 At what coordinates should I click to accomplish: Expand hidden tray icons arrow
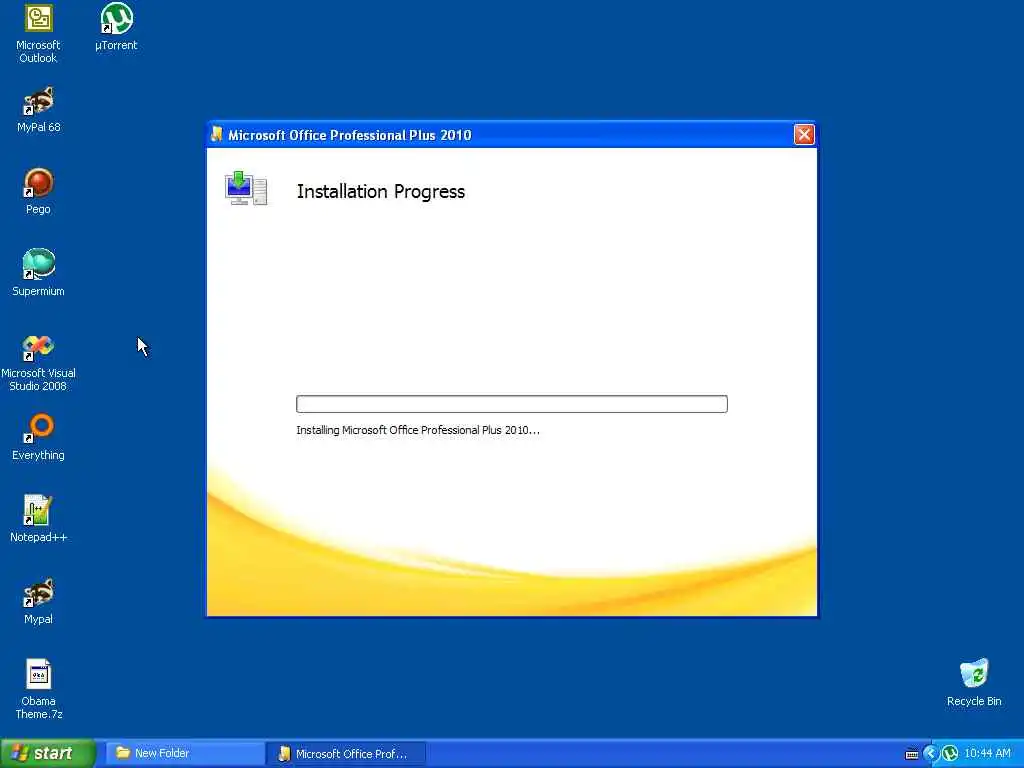(930, 754)
